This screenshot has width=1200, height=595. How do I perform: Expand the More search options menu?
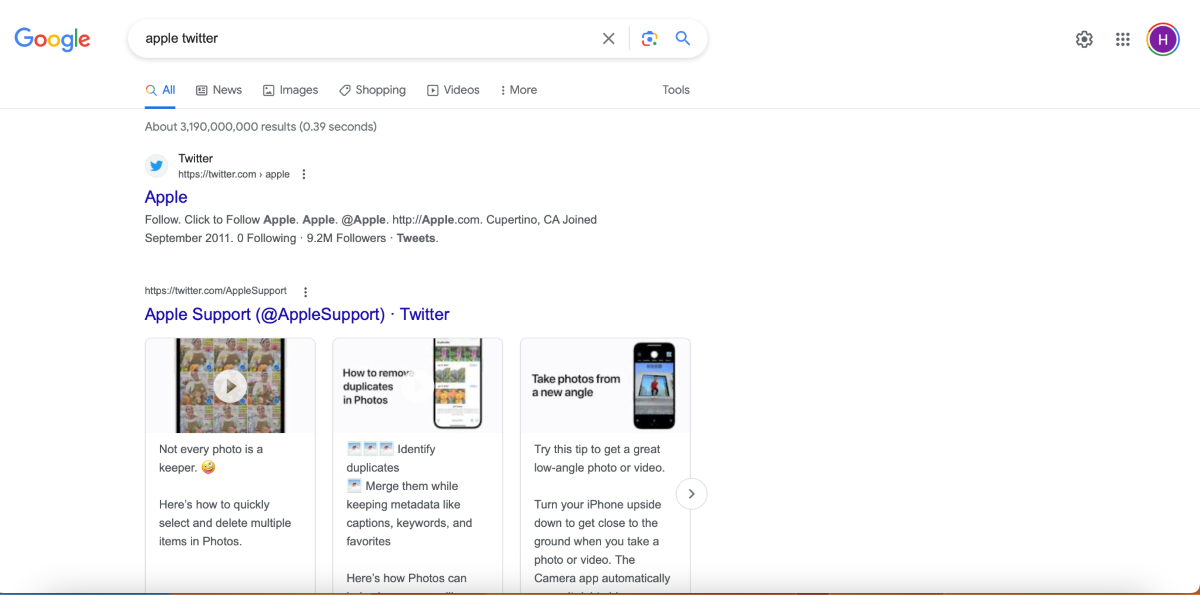tap(518, 90)
